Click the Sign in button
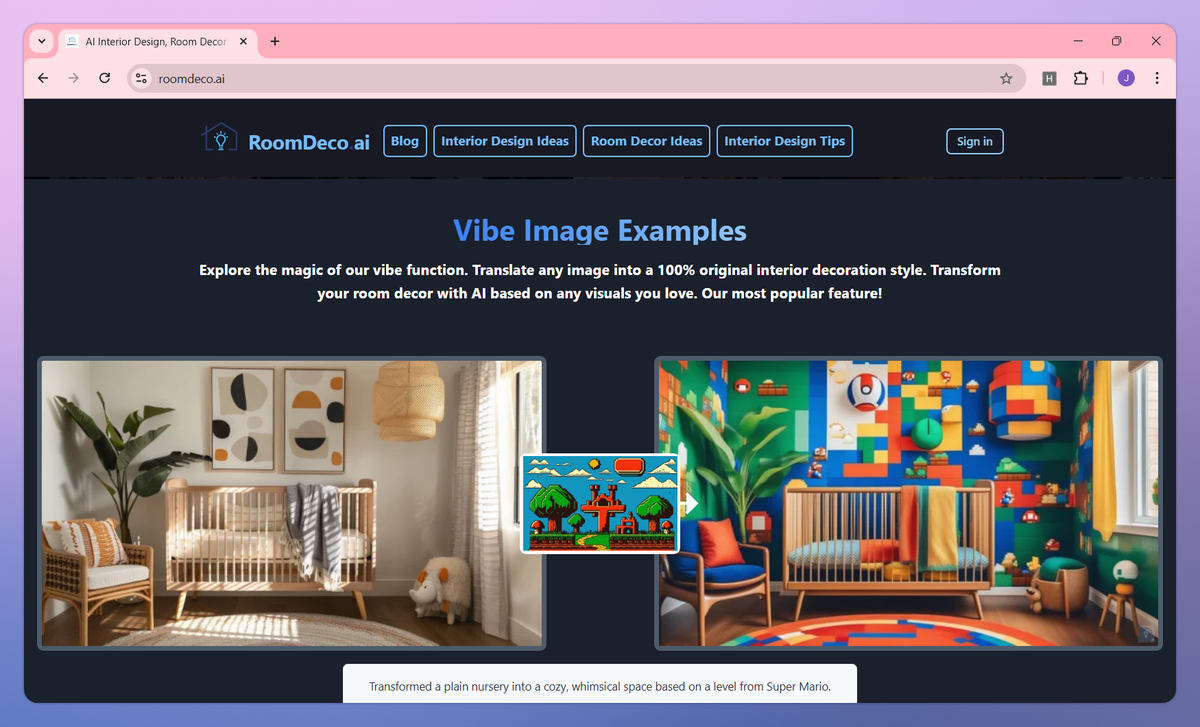The height and width of the screenshot is (727, 1200). pyautogui.click(x=974, y=141)
